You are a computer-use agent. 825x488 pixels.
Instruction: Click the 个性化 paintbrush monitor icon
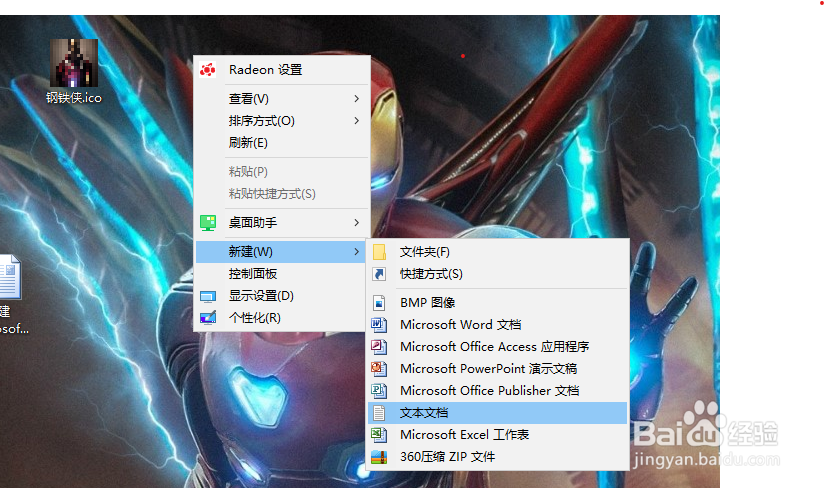(x=208, y=318)
